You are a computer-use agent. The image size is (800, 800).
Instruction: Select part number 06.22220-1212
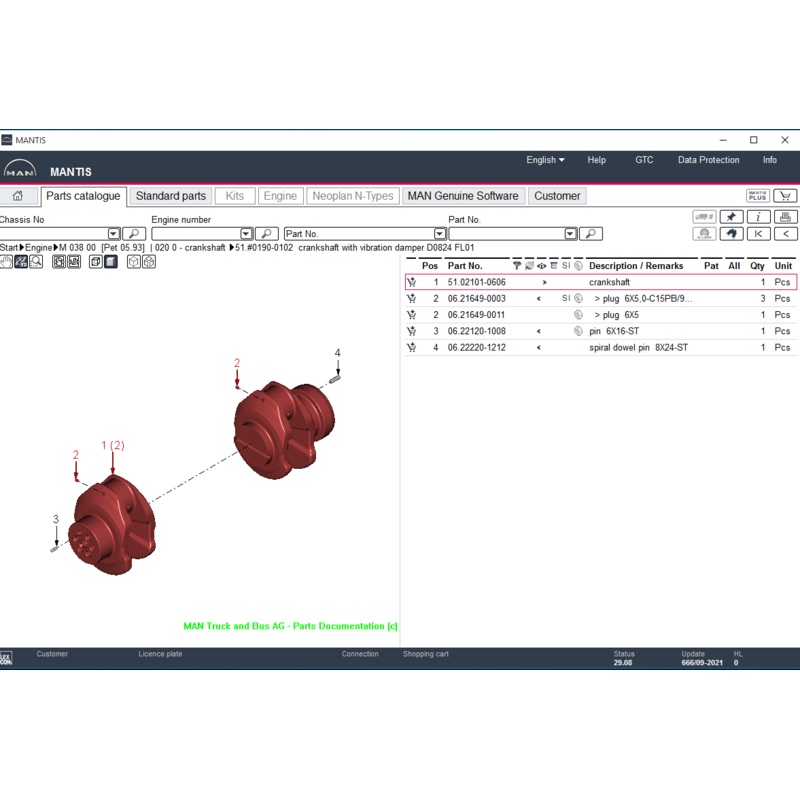tap(477, 347)
